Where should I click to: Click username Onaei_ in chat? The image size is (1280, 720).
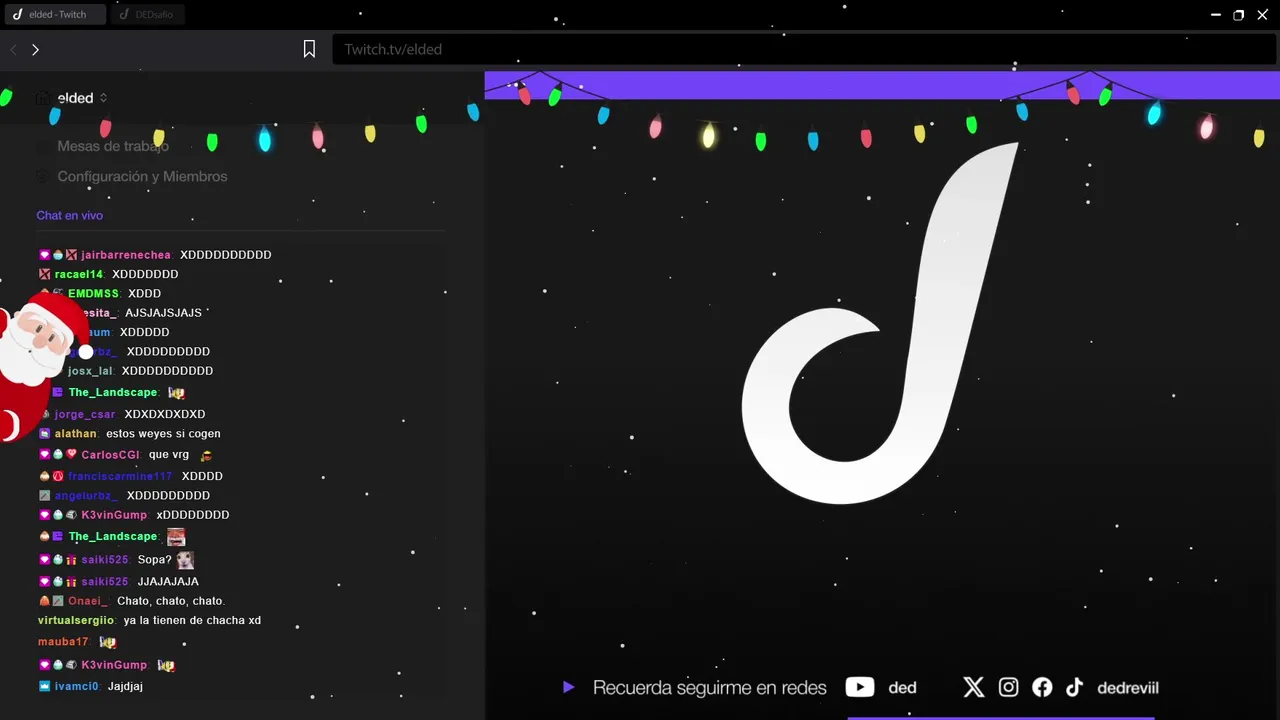point(88,601)
